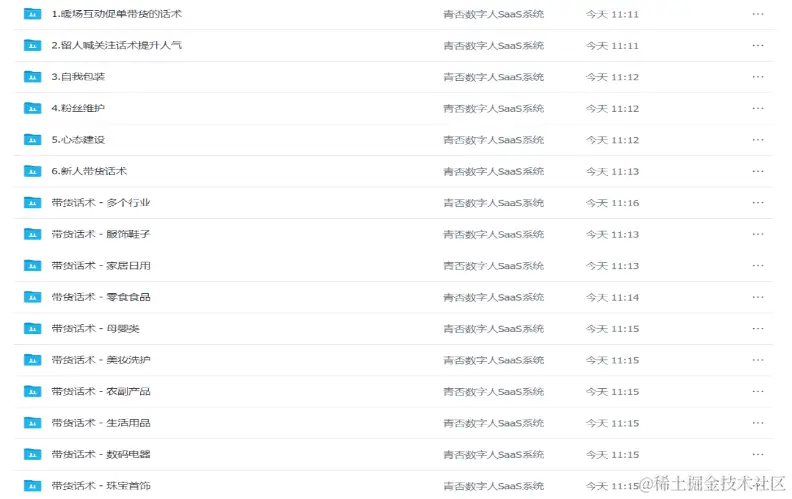This screenshot has width=792, height=499.
Task: Click 青否数字人SaaS系统 in 3.自我包装 row
Action: point(493,77)
